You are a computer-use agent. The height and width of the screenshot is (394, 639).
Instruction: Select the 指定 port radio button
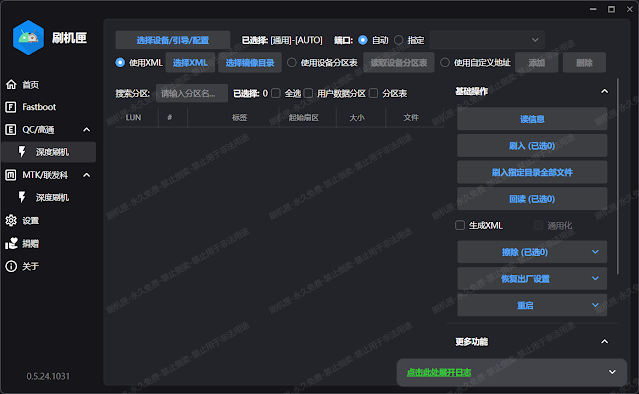pos(399,40)
